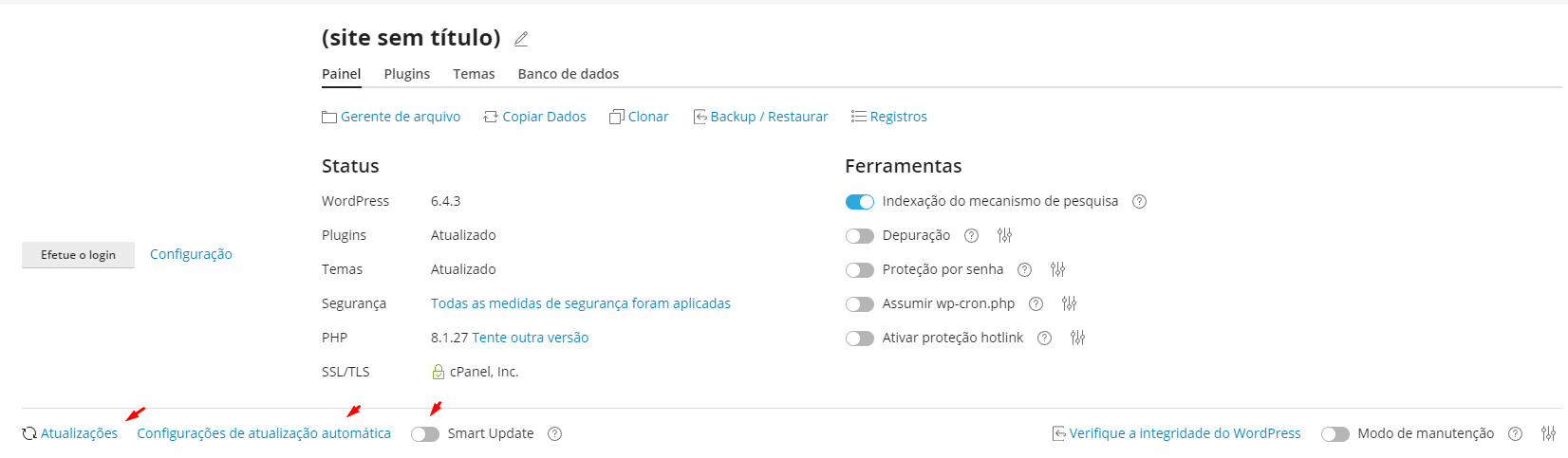Turn on Smart Update switch
Image resolution: width=1568 pixels, height=458 pixels.
(425, 433)
